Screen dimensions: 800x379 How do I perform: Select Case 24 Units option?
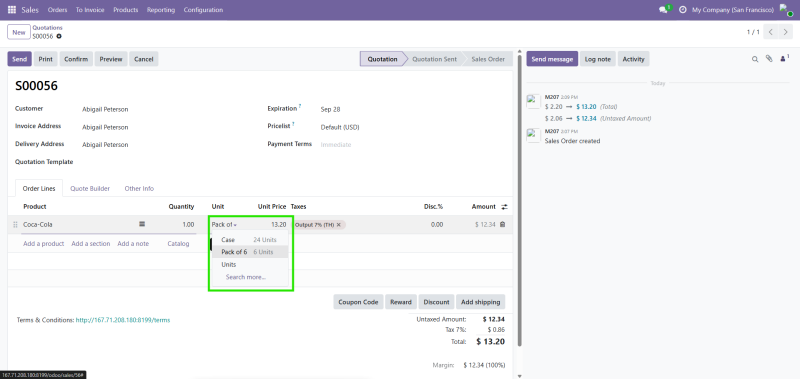250,240
